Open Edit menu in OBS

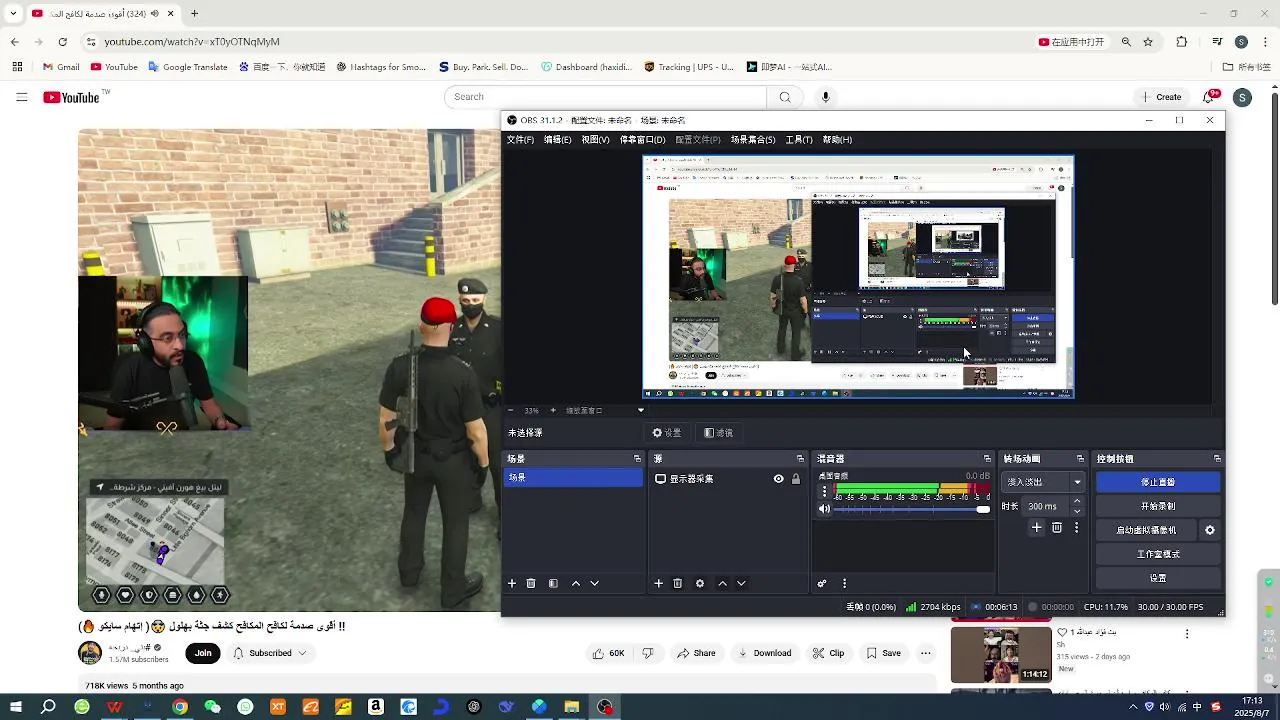[557, 140]
